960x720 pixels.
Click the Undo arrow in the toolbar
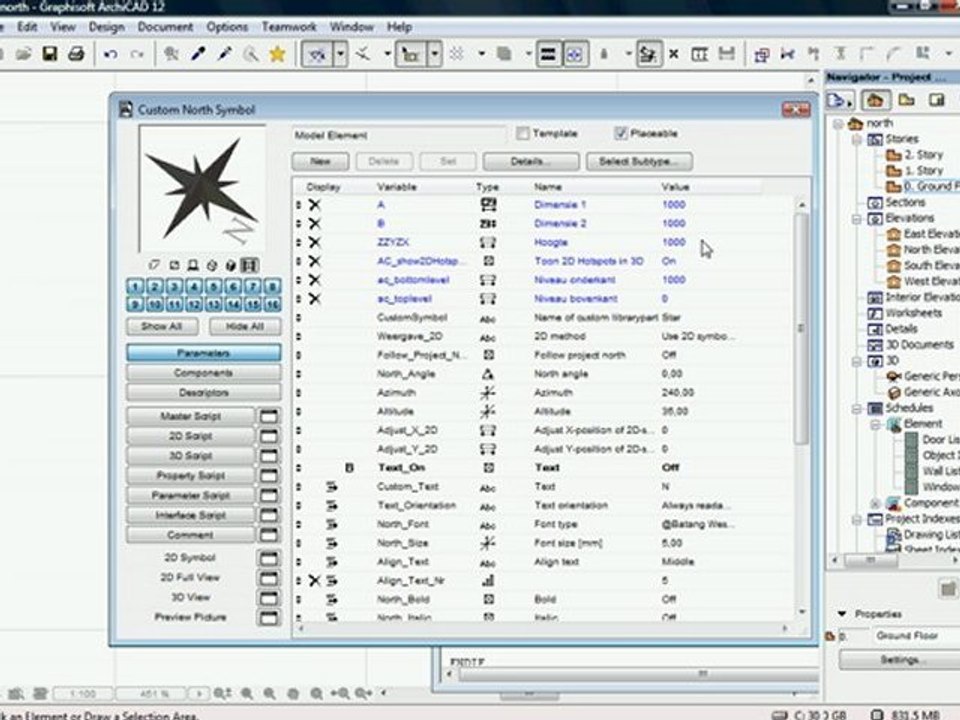click(x=110, y=54)
